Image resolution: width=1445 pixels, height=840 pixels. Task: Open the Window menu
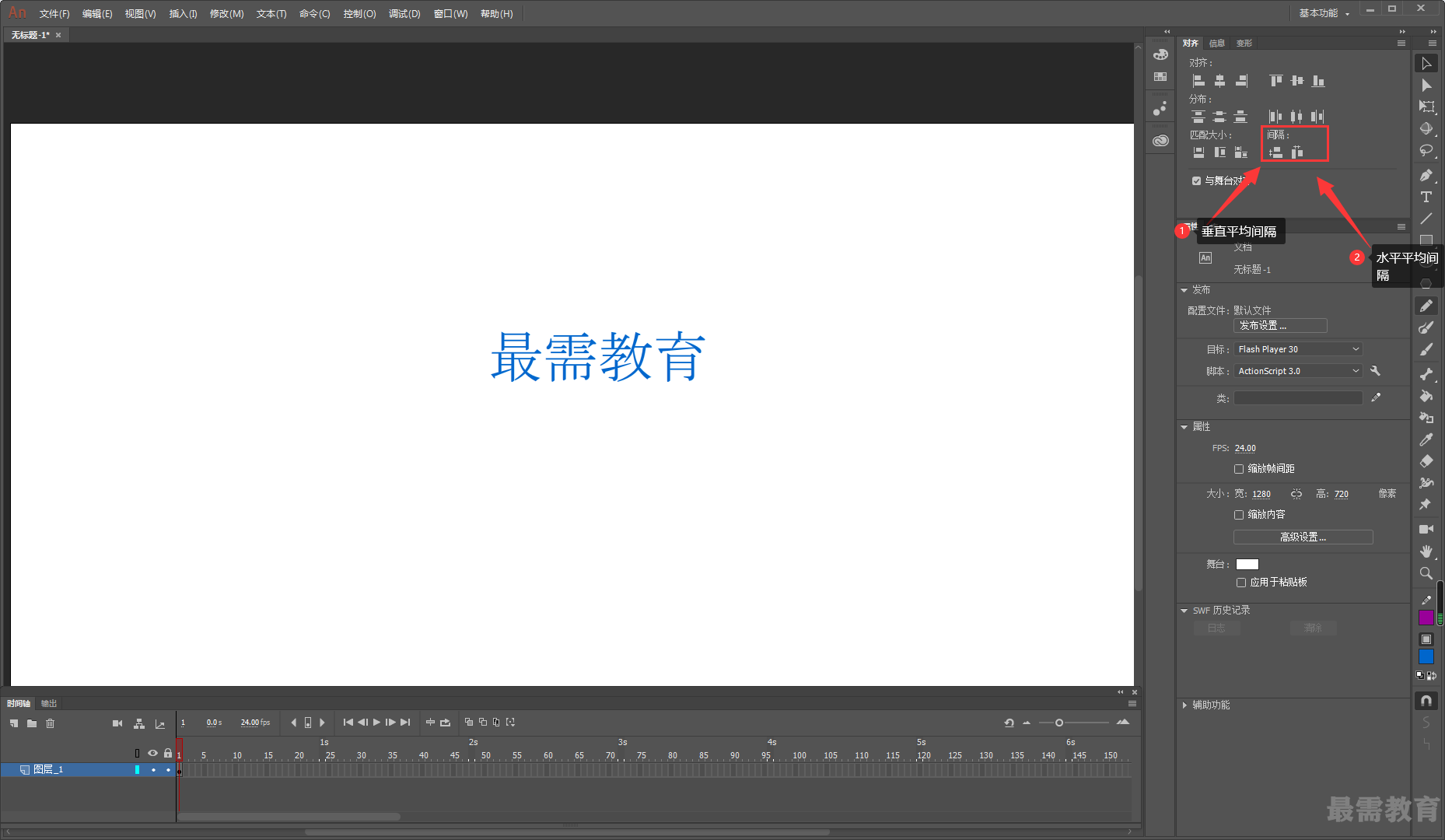point(450,14)
